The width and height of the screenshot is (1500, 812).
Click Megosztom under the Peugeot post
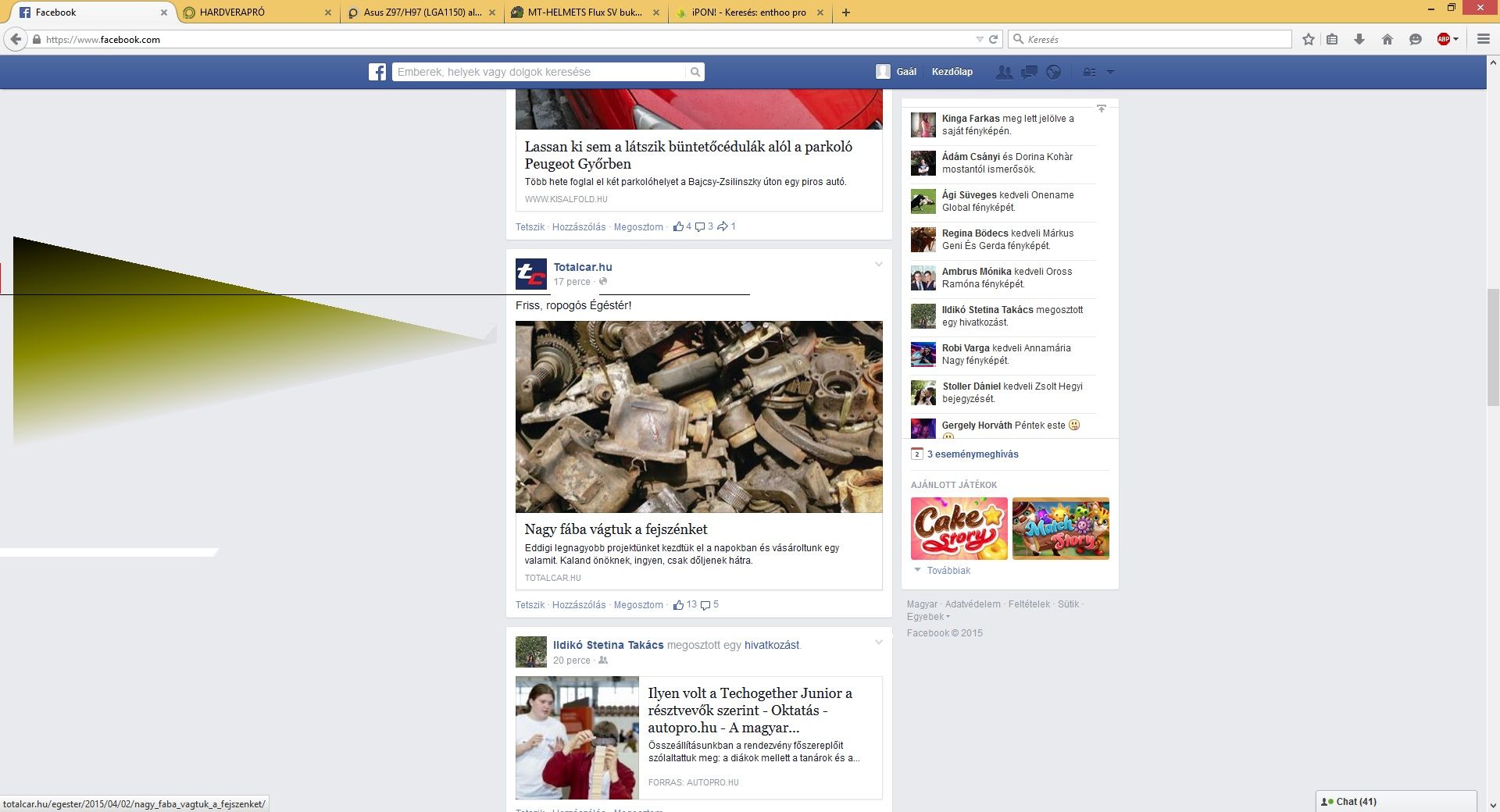pyautogui.click(x=638, y=227)
